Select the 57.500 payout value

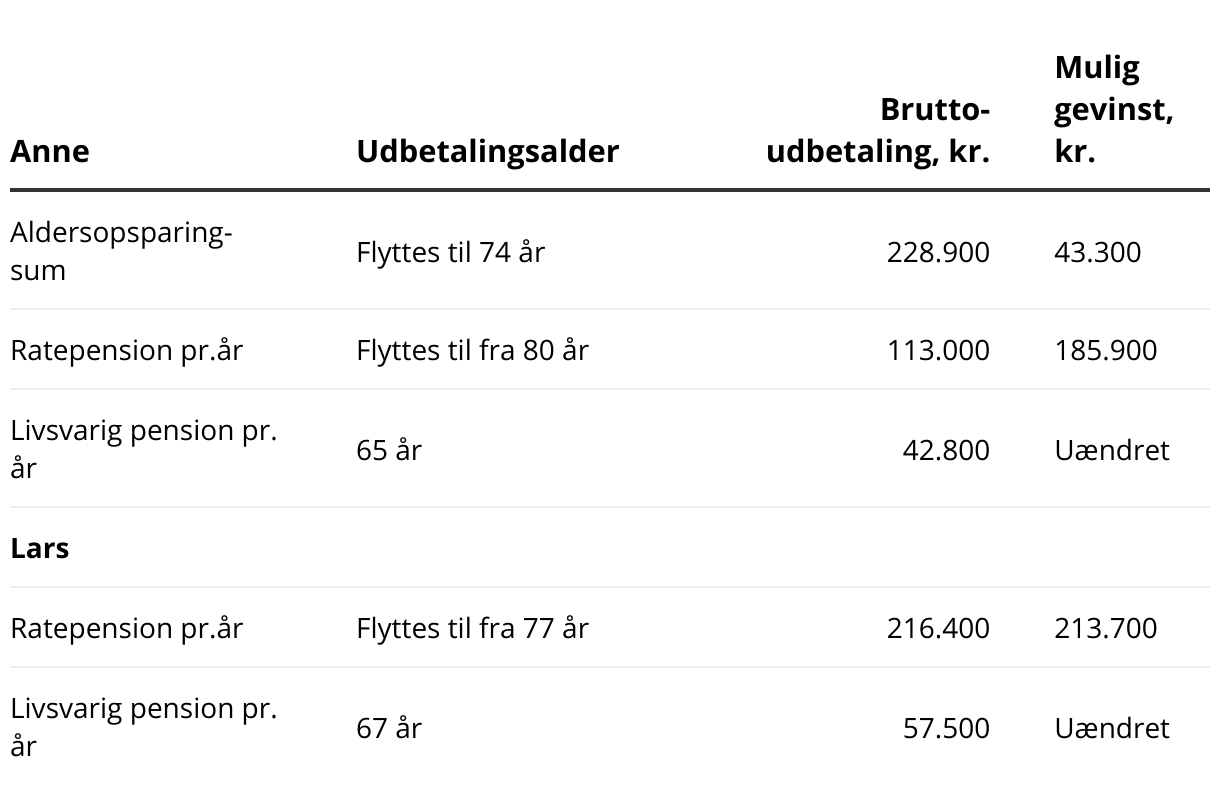pos(946,727)
